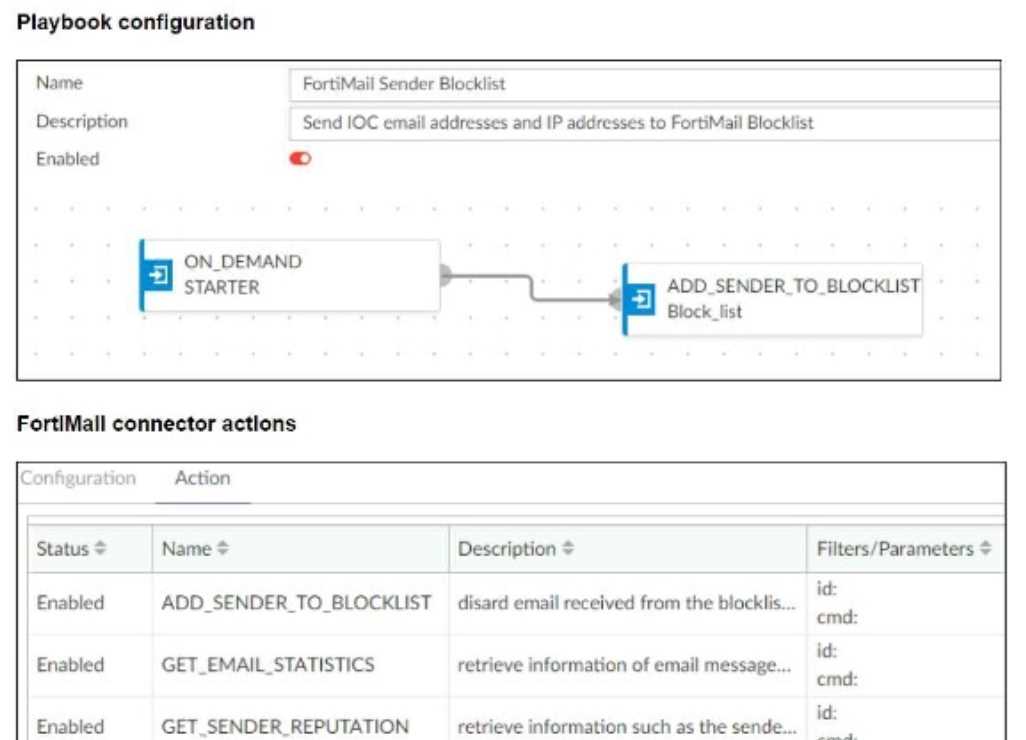
Task: Click the blocklist node's input connector dot
Action: [x=616, y=299]
